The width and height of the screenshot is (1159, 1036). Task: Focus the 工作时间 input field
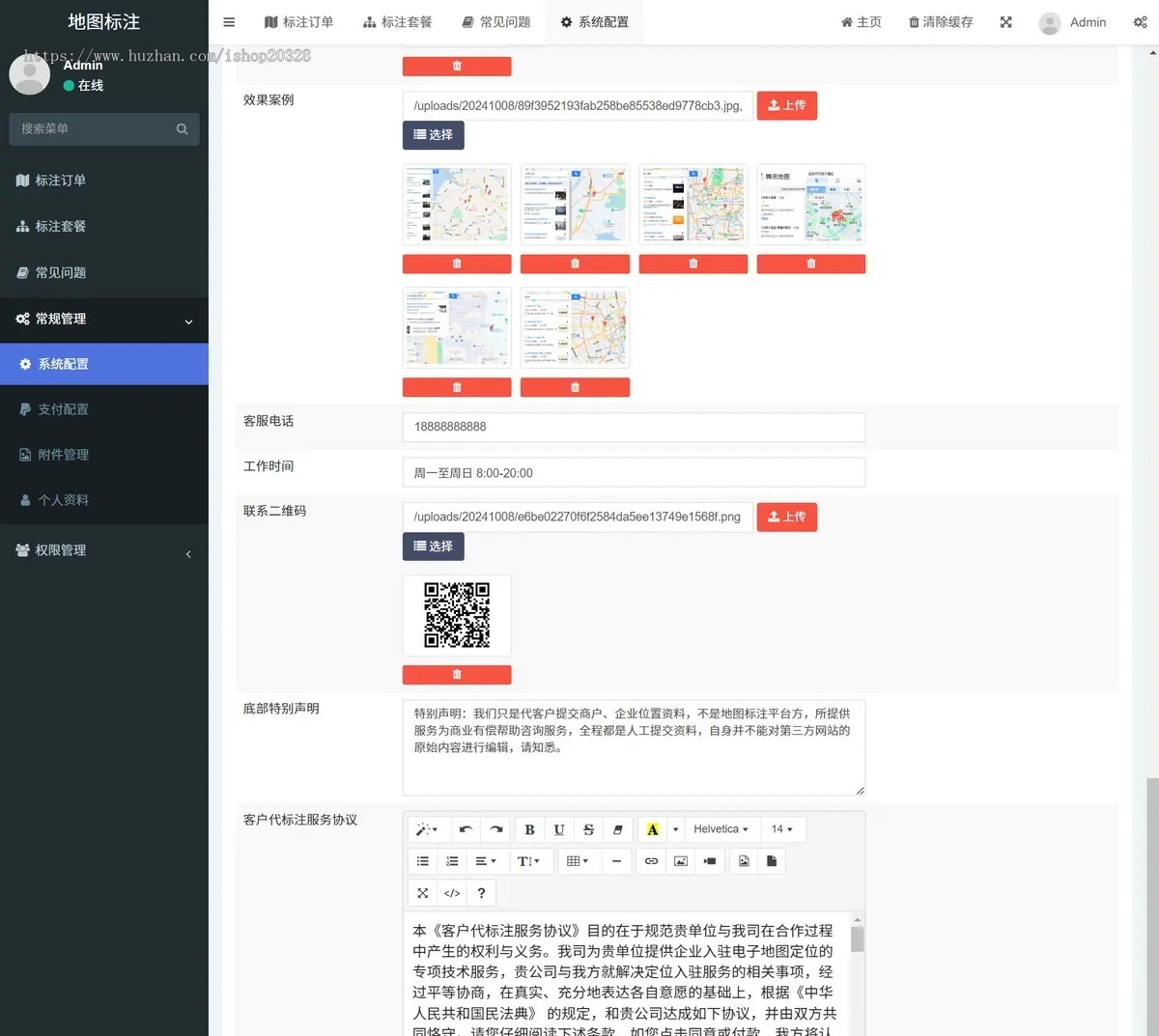pyautogui.click(x=634, y=473)
